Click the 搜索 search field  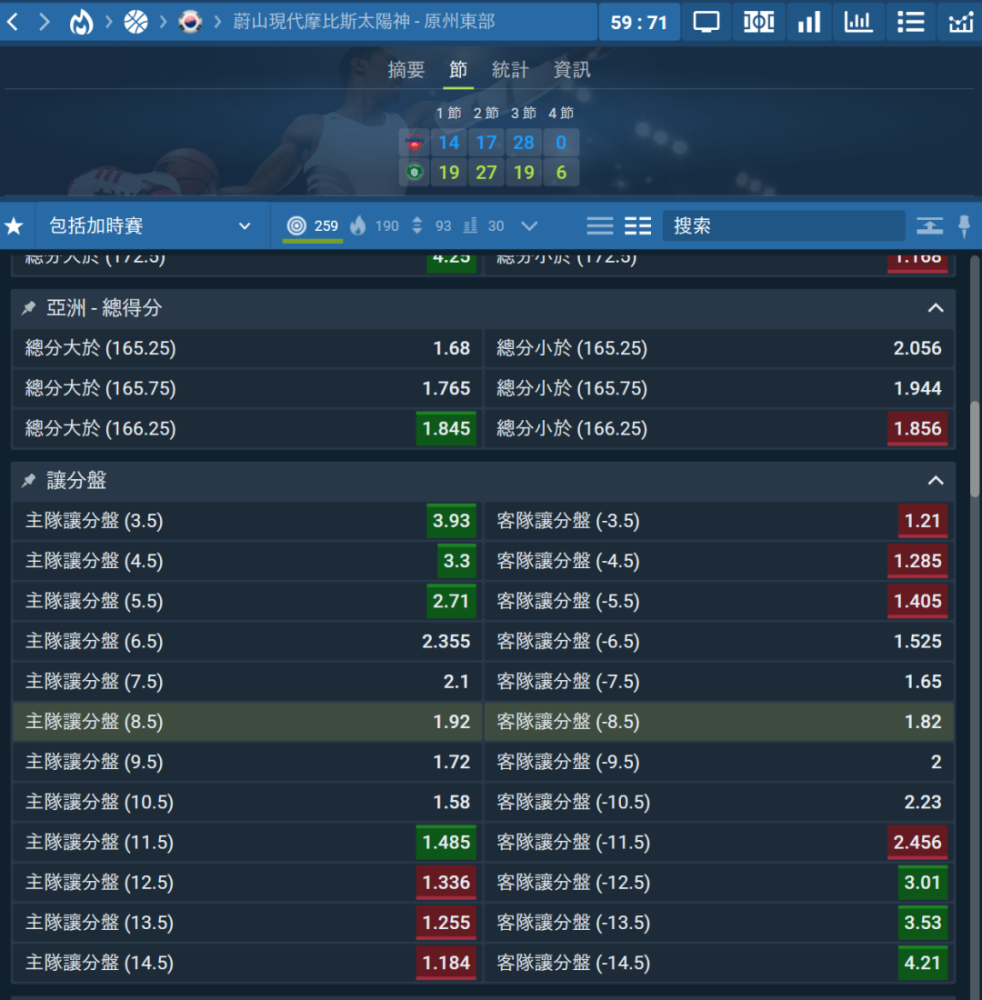(783, 226)
